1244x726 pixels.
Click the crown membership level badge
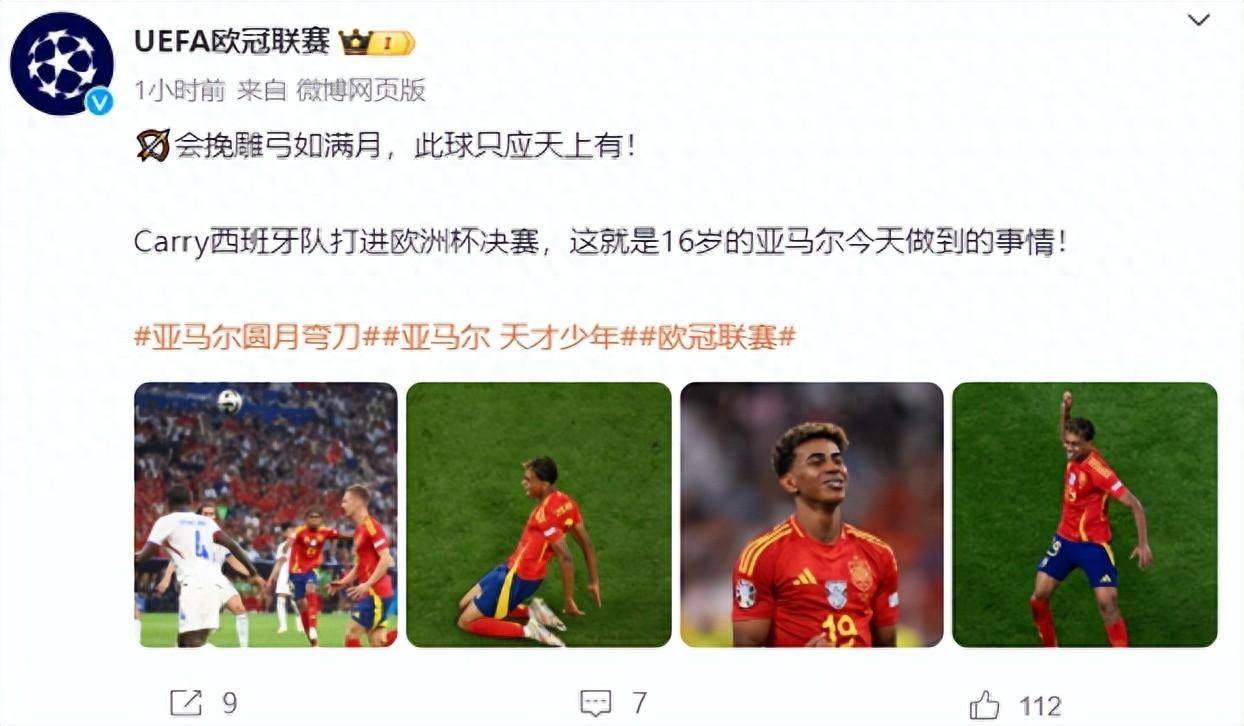pyautogui.click(x=377, y=42)
